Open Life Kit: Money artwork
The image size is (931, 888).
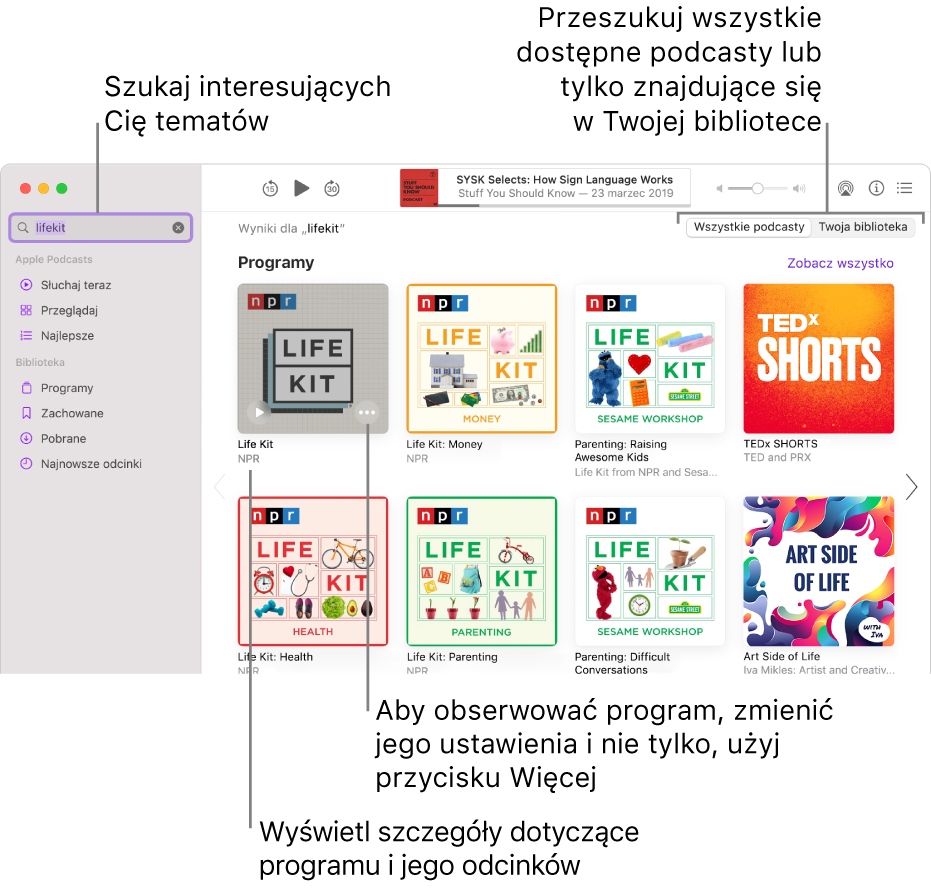click(482, 359)
